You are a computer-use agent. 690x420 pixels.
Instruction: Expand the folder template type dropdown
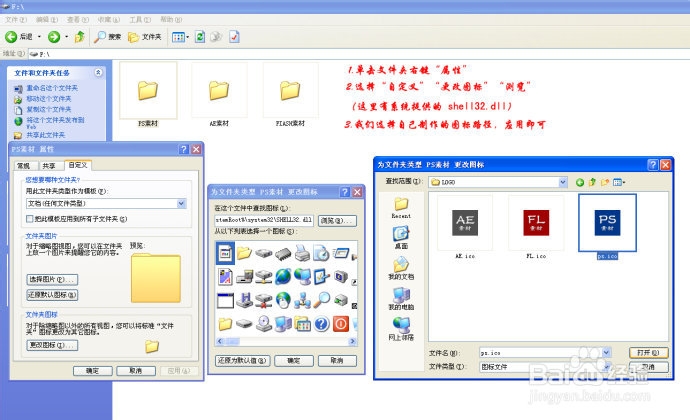181,203
